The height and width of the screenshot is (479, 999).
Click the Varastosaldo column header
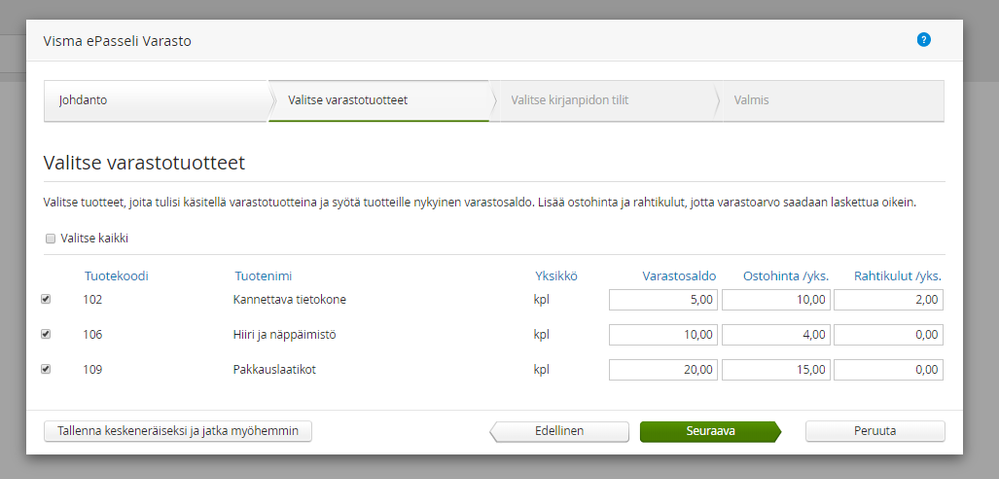pos(679,276)
